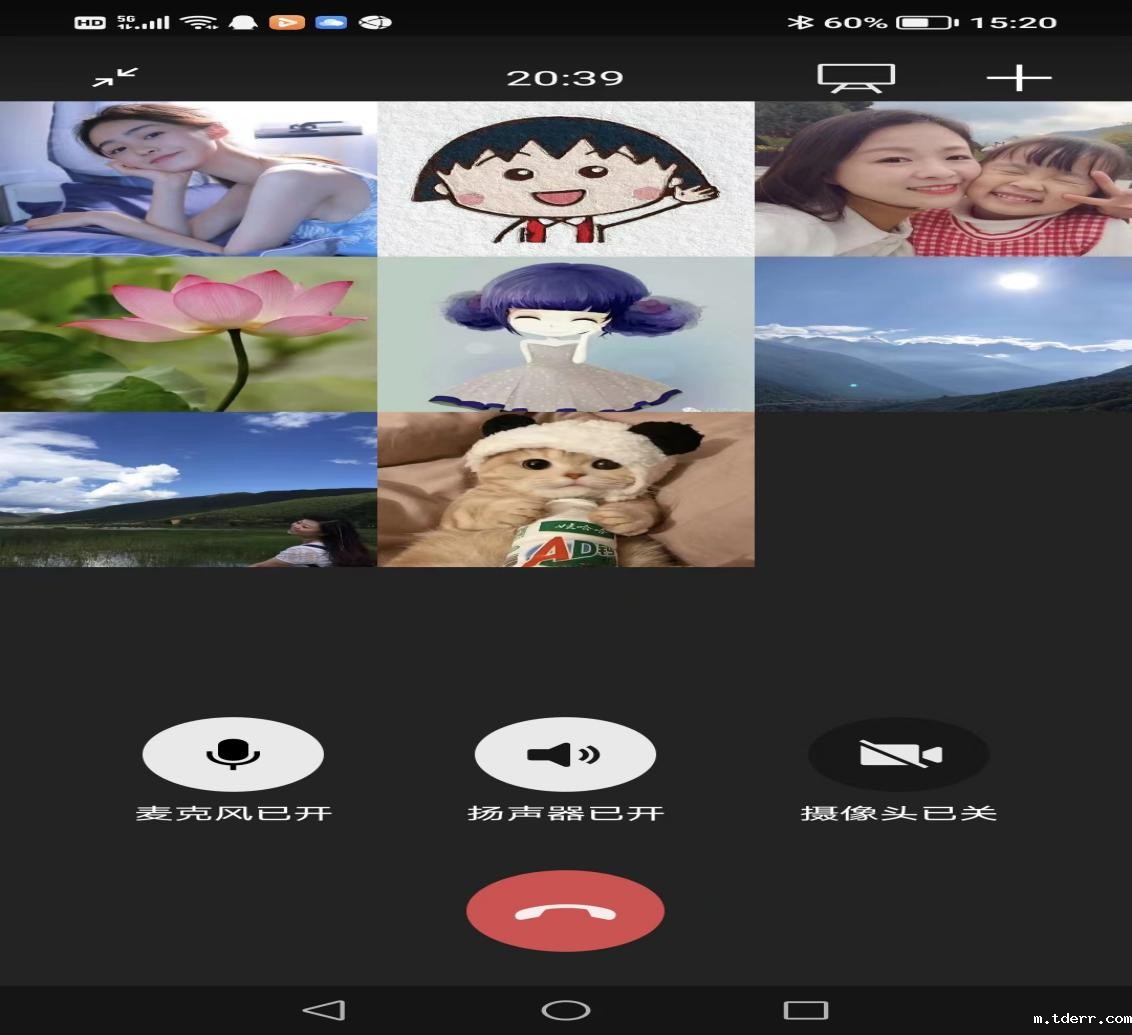Mute the microphone
The width and height of the screenshot is (1132, 1035).
click(x=233, y=754)
